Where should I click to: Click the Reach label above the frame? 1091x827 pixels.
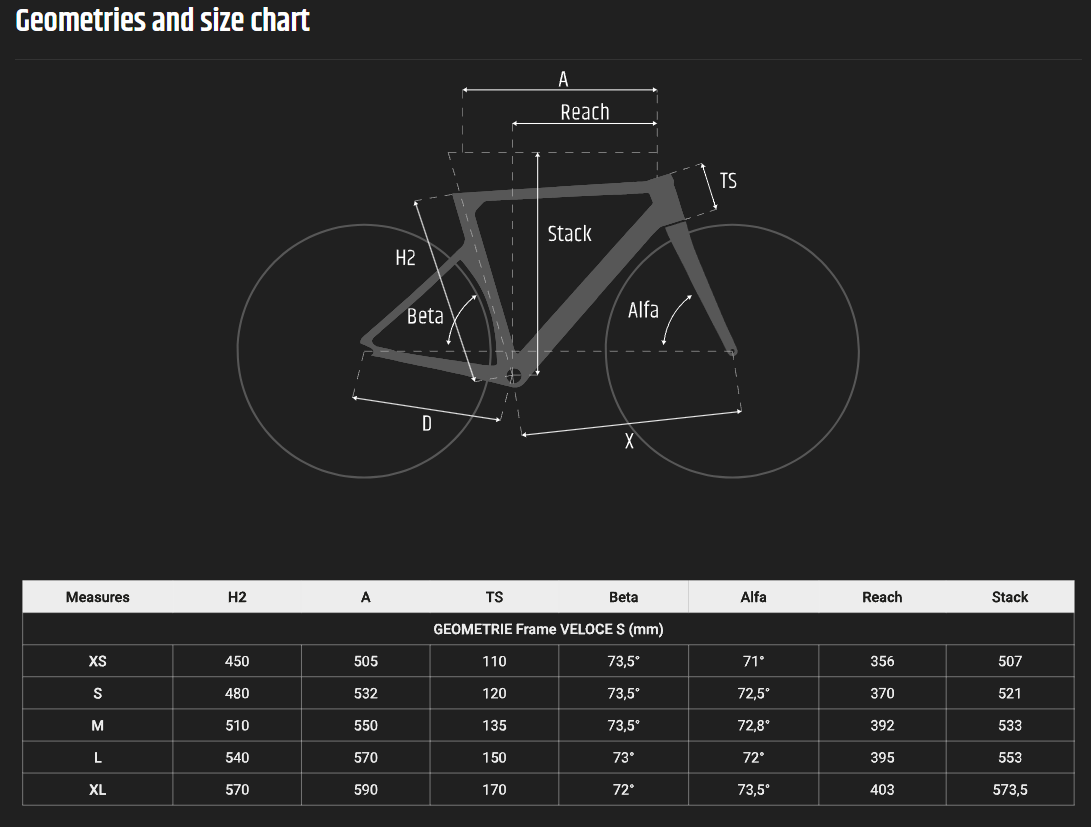tap(584, 112)
